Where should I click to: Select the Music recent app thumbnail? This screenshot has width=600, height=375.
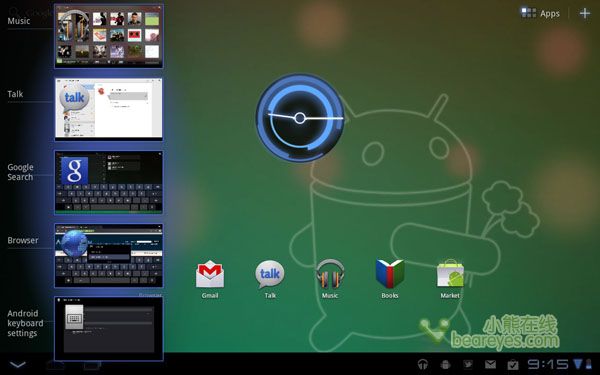[x=109, y=36]
